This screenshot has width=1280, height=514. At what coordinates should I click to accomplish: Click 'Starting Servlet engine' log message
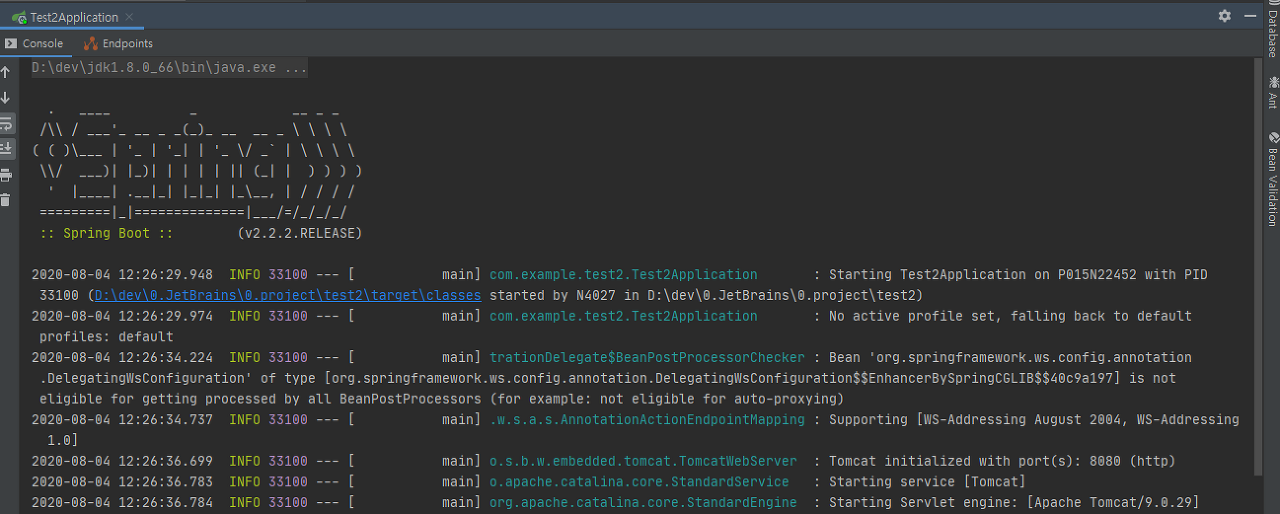pyautogui.click(x=921, y=502)
